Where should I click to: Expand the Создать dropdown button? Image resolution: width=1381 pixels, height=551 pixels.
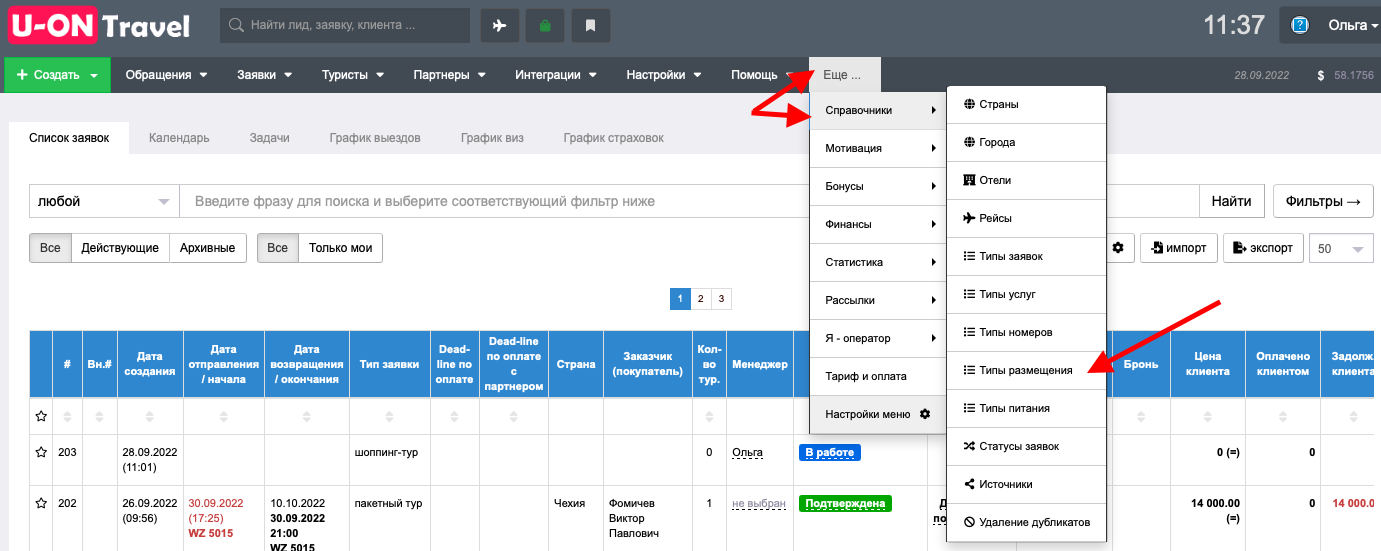tap(57, 75)
